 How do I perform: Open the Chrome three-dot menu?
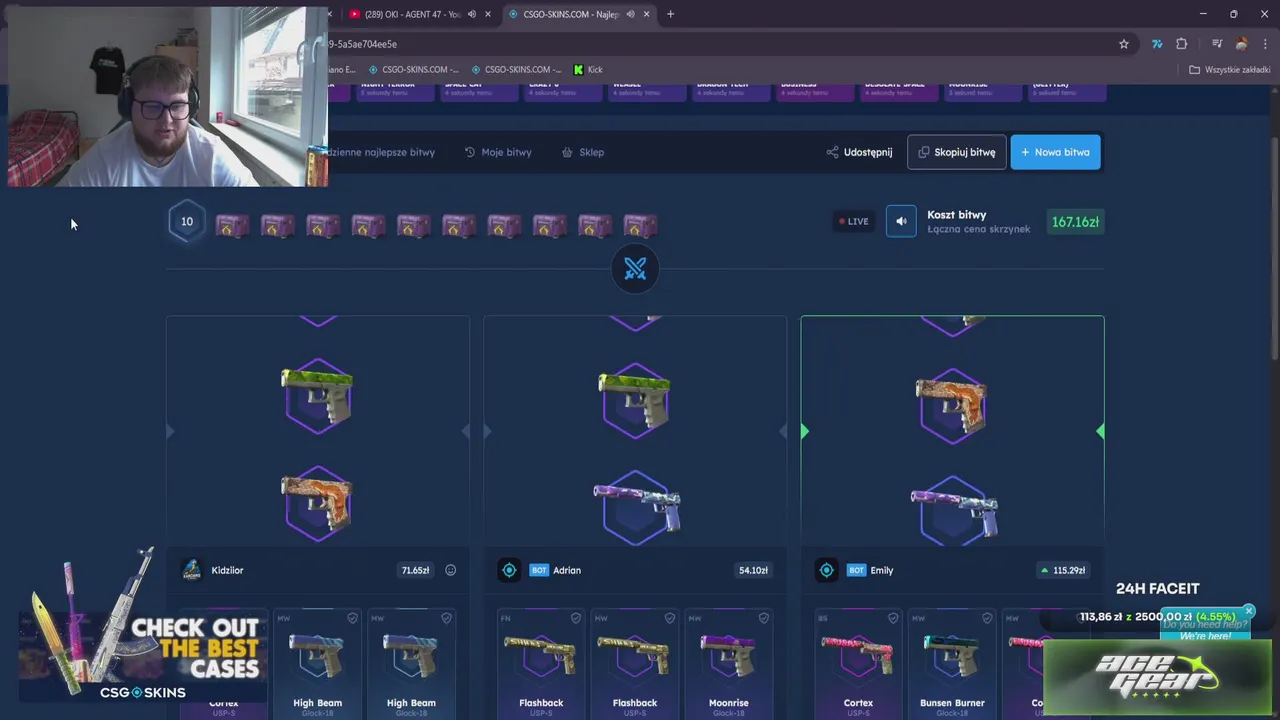(x=1265, y=44)
